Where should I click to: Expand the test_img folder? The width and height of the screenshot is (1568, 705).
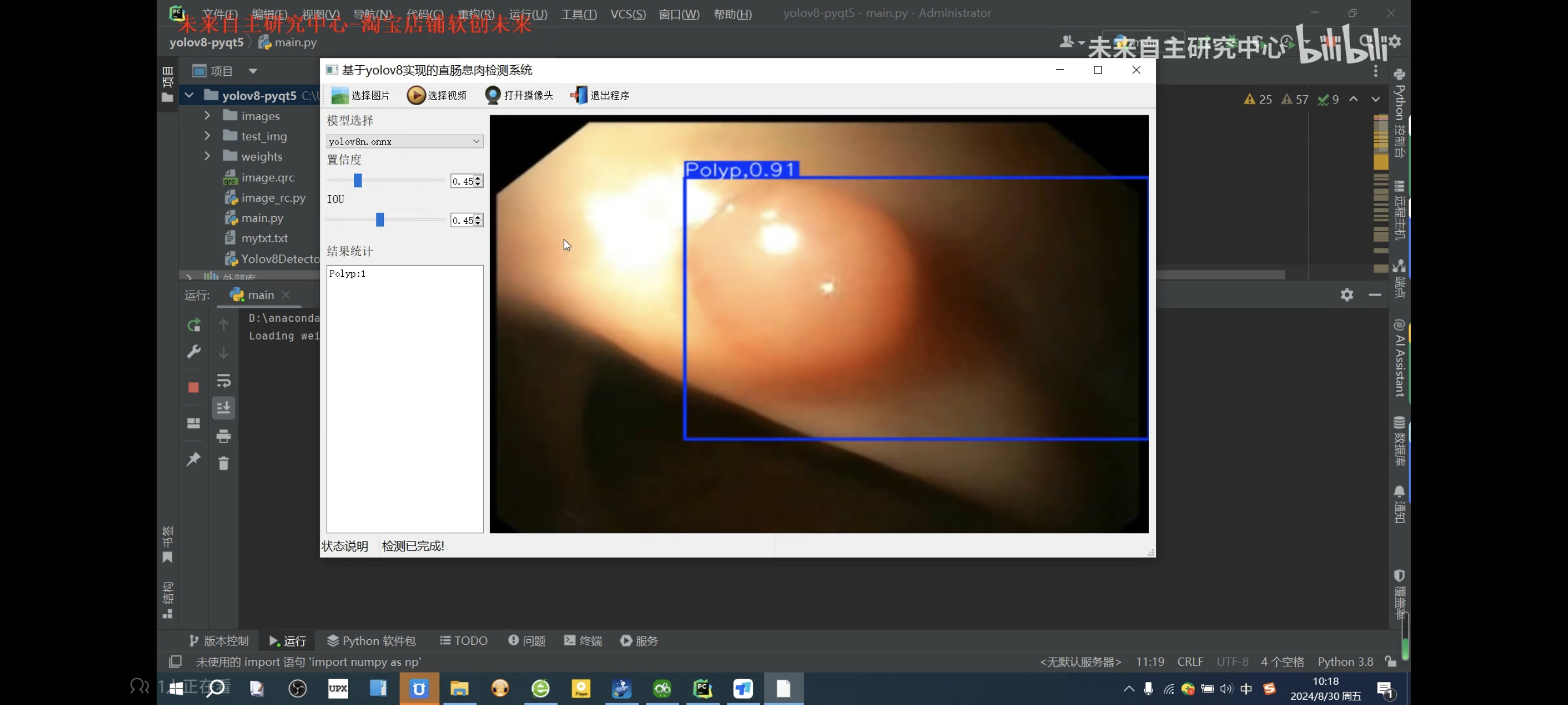click(x=208, y=136)
